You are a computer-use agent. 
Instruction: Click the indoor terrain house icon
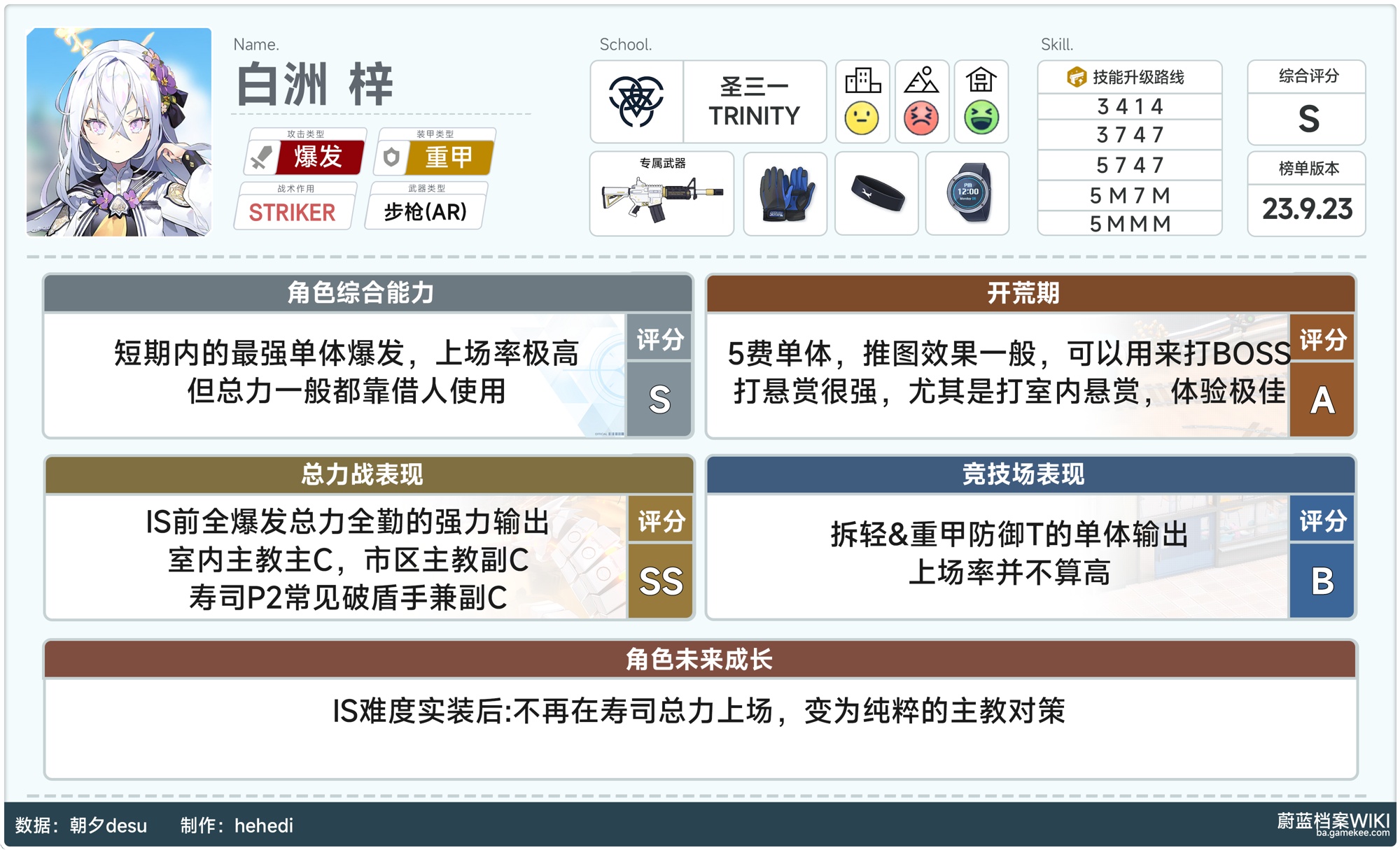coord(981,80)
